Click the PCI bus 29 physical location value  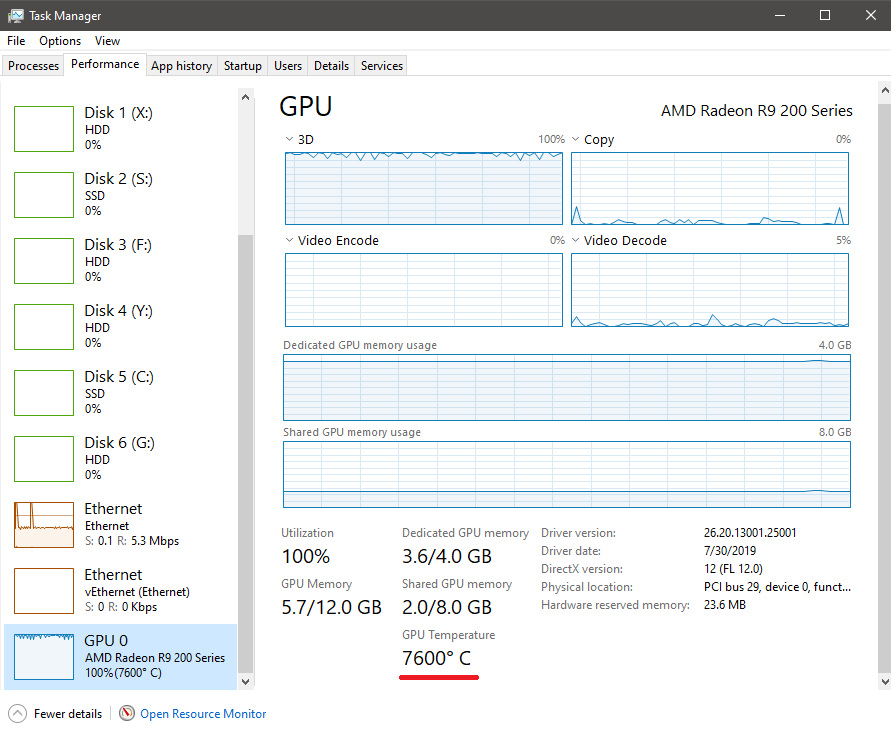point(777,587)
